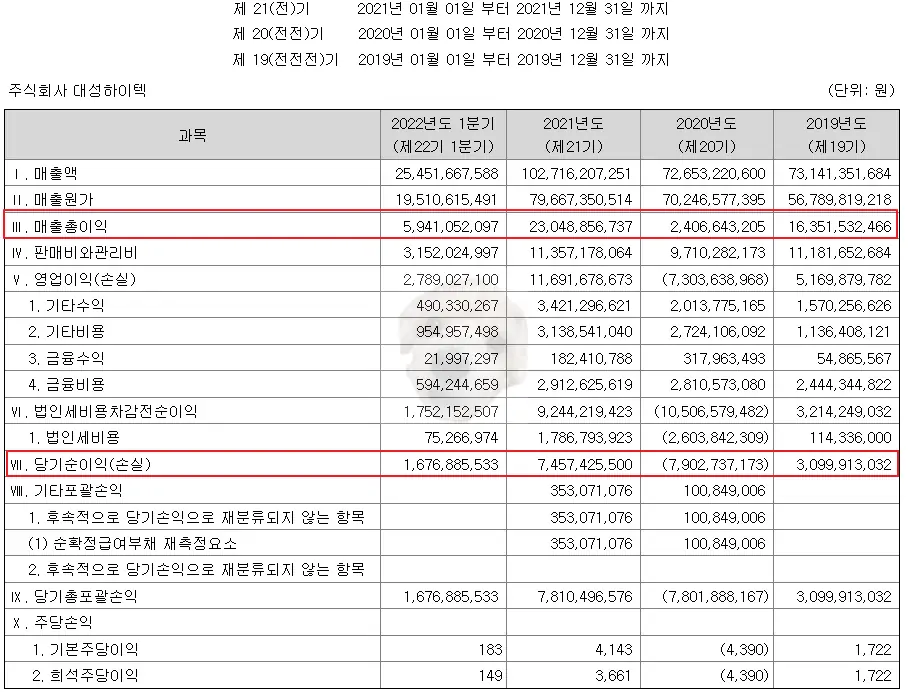The width and height of the screenshot is (908, 692).
Task: Click operating profit 5,169,879,782
Action: (844, 279)
